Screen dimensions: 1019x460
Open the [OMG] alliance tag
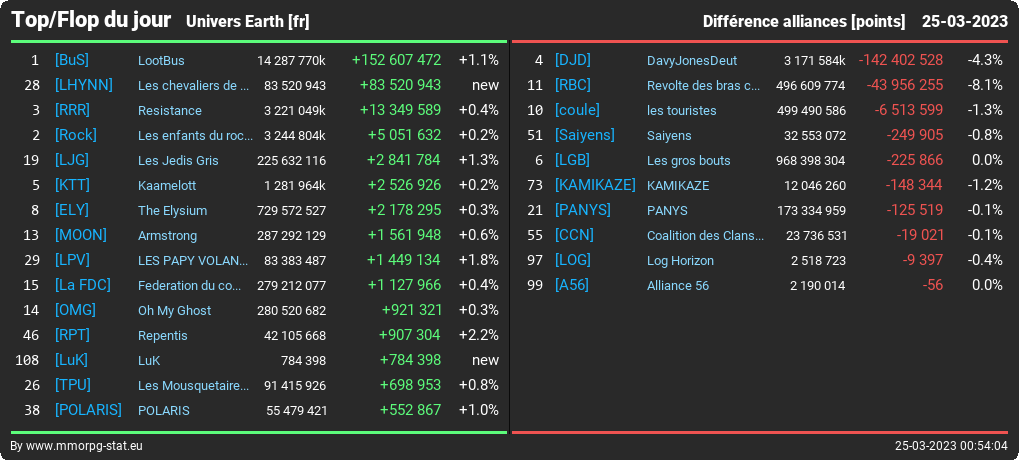click(75, 311)
